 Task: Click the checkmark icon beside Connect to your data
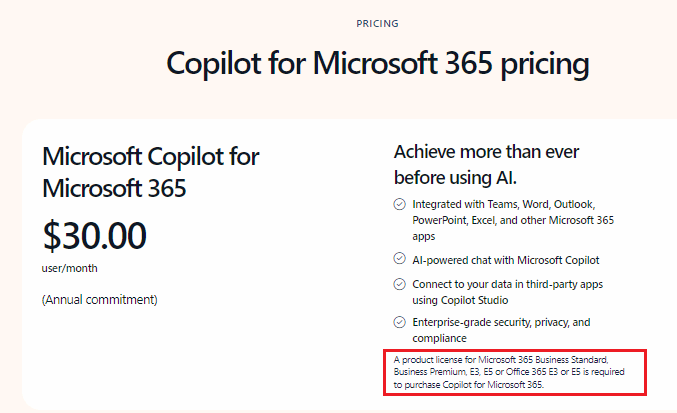pyautogui.click(x=399, y=284)
